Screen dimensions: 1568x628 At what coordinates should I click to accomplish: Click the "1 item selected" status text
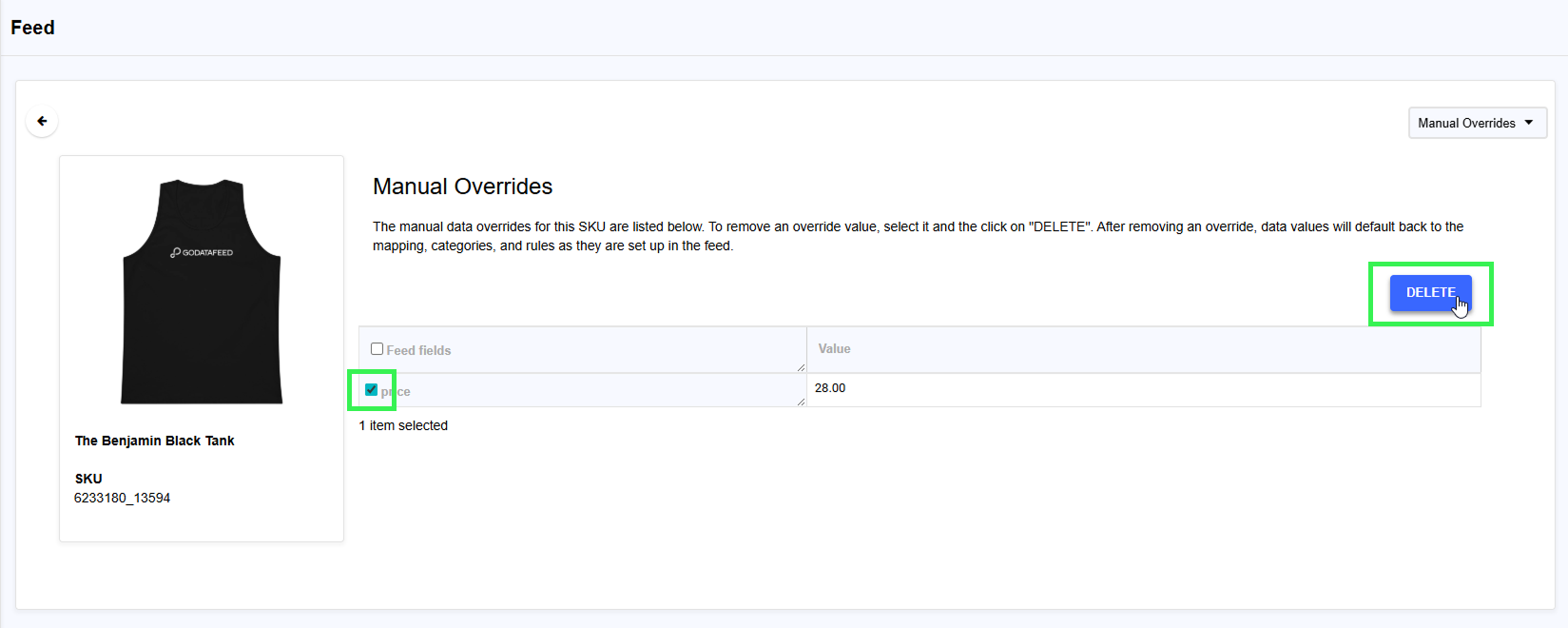[x=403, y=425]
